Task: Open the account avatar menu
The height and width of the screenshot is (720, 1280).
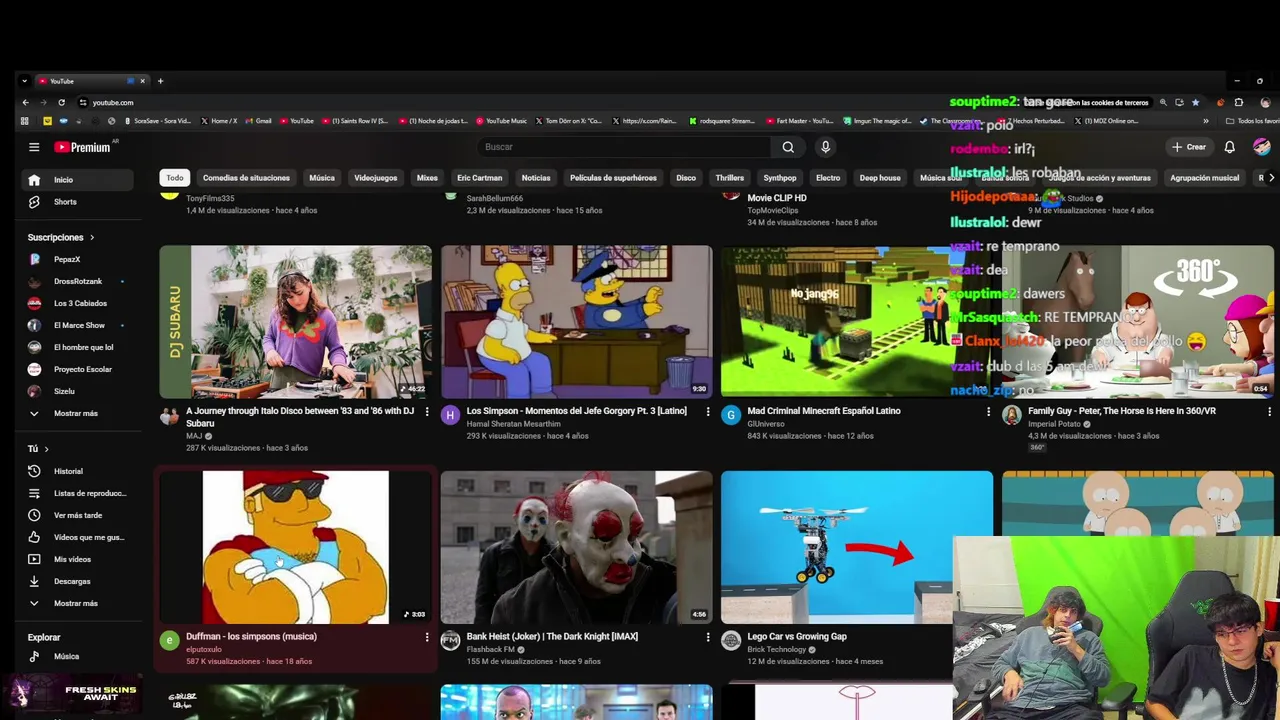Action: [1261, 147]
